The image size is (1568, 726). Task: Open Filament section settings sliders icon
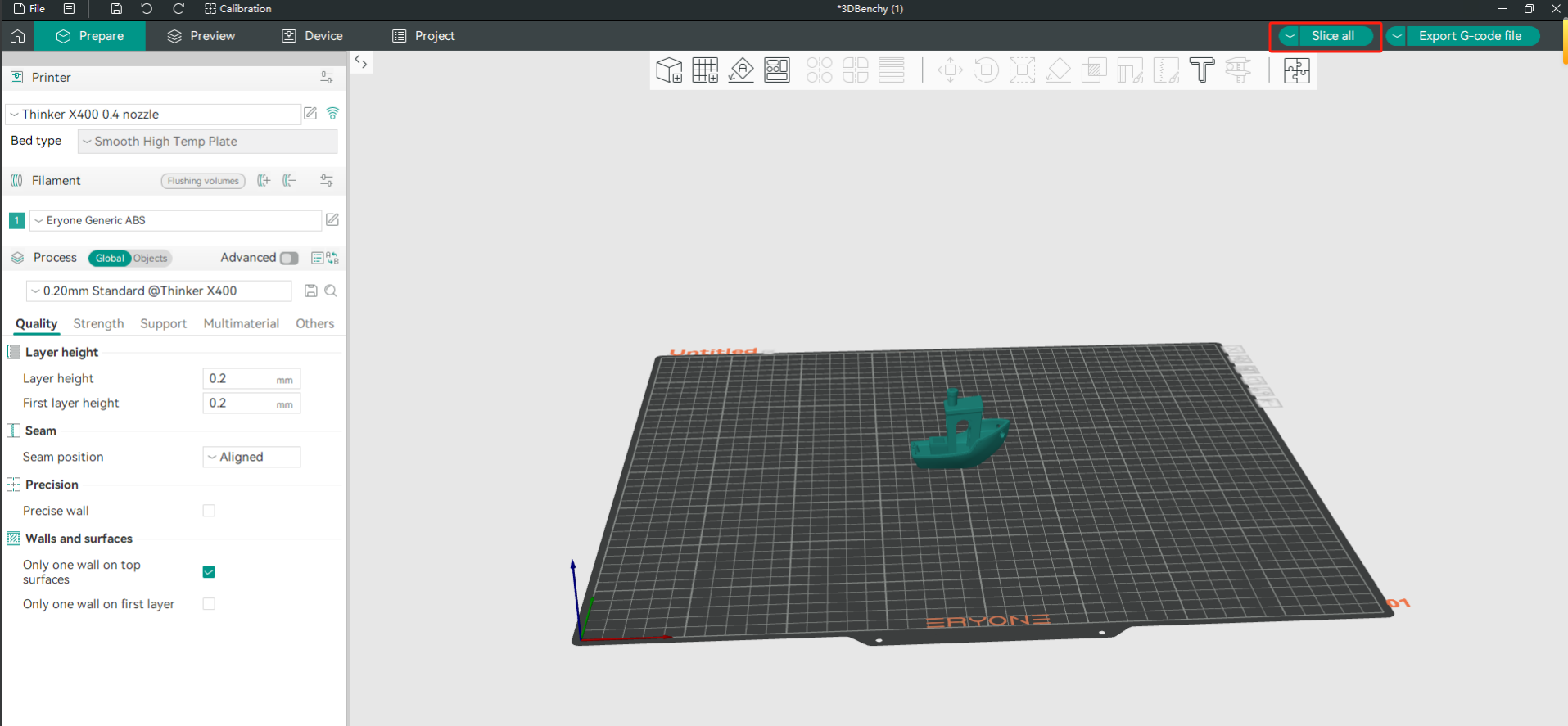327,181
